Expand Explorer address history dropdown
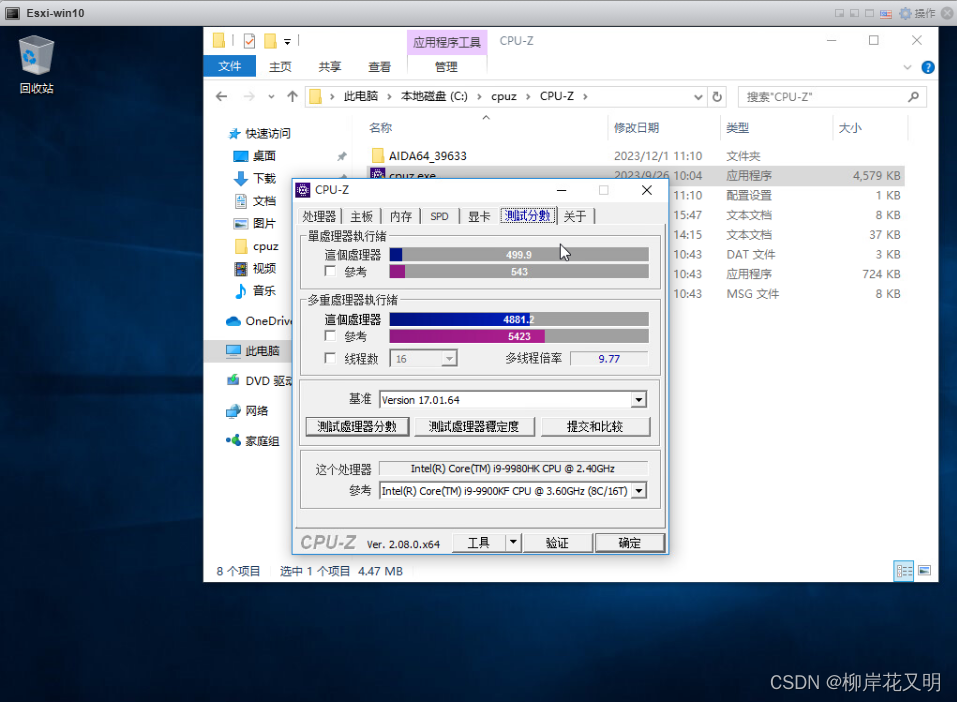This screenshot has height=702, width=957. pyautogui.click(x=698, y=96)
